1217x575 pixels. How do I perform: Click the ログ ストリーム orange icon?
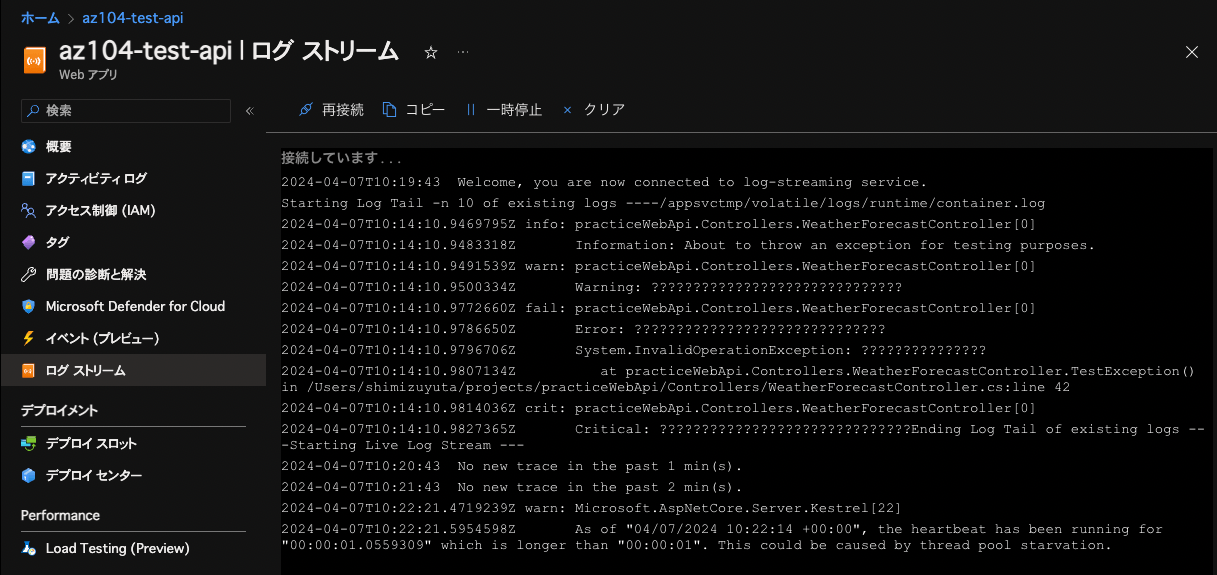29,370
